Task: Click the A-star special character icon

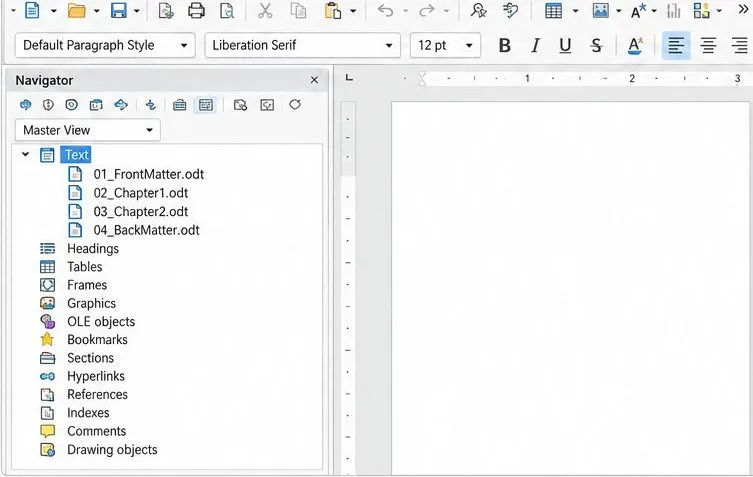Action: click(x=638, y=10)
